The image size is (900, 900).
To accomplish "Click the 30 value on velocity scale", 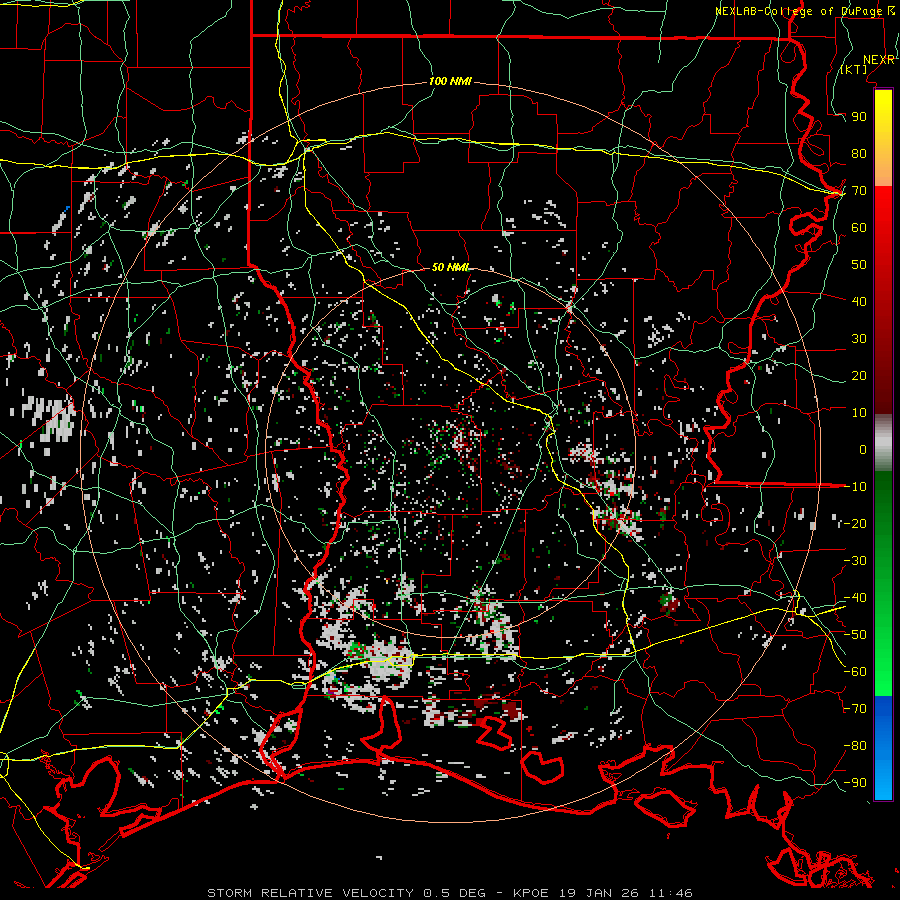I will tap(859, 339).
